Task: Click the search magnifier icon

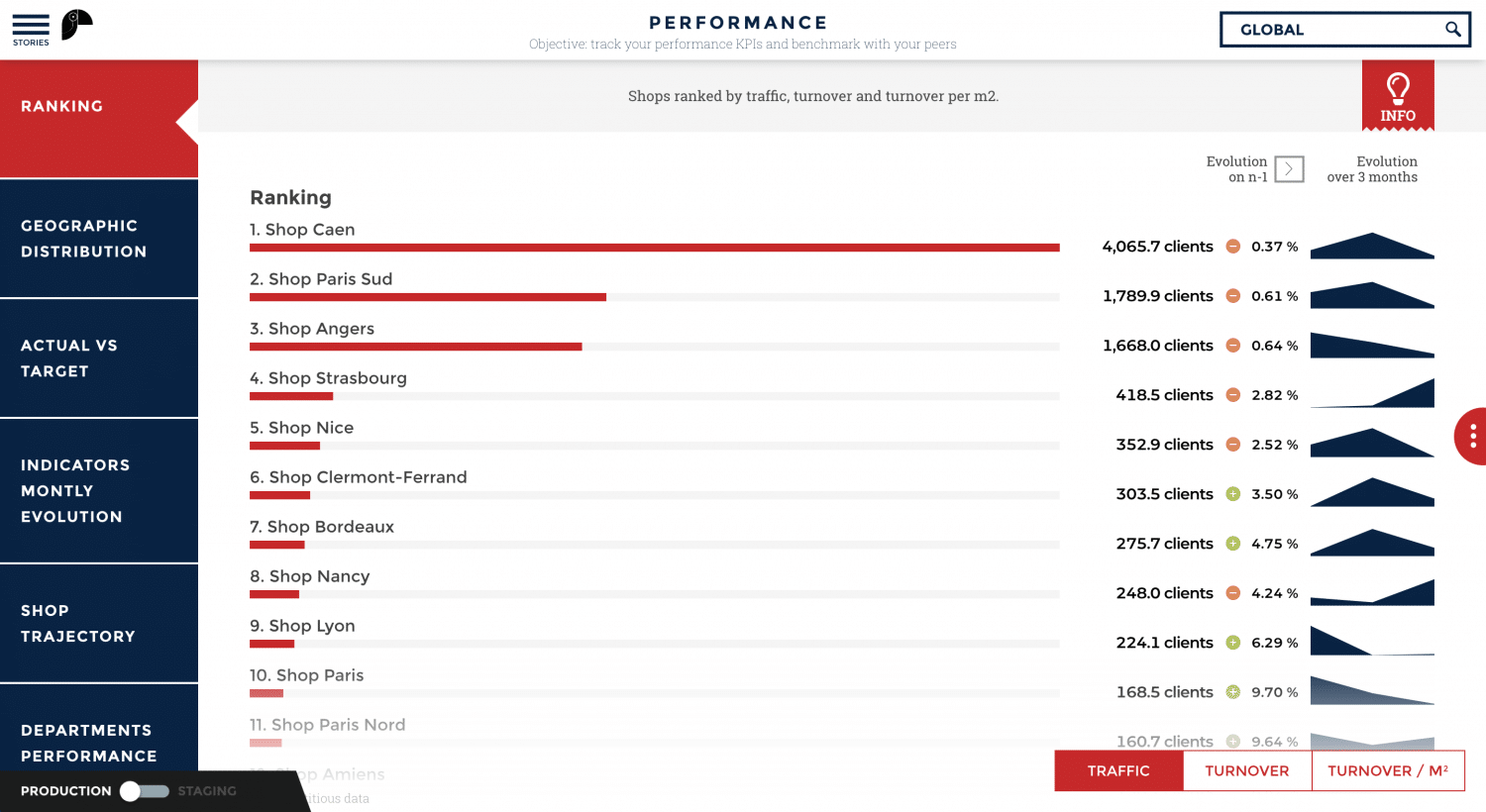Action: tap(1452, 30)
